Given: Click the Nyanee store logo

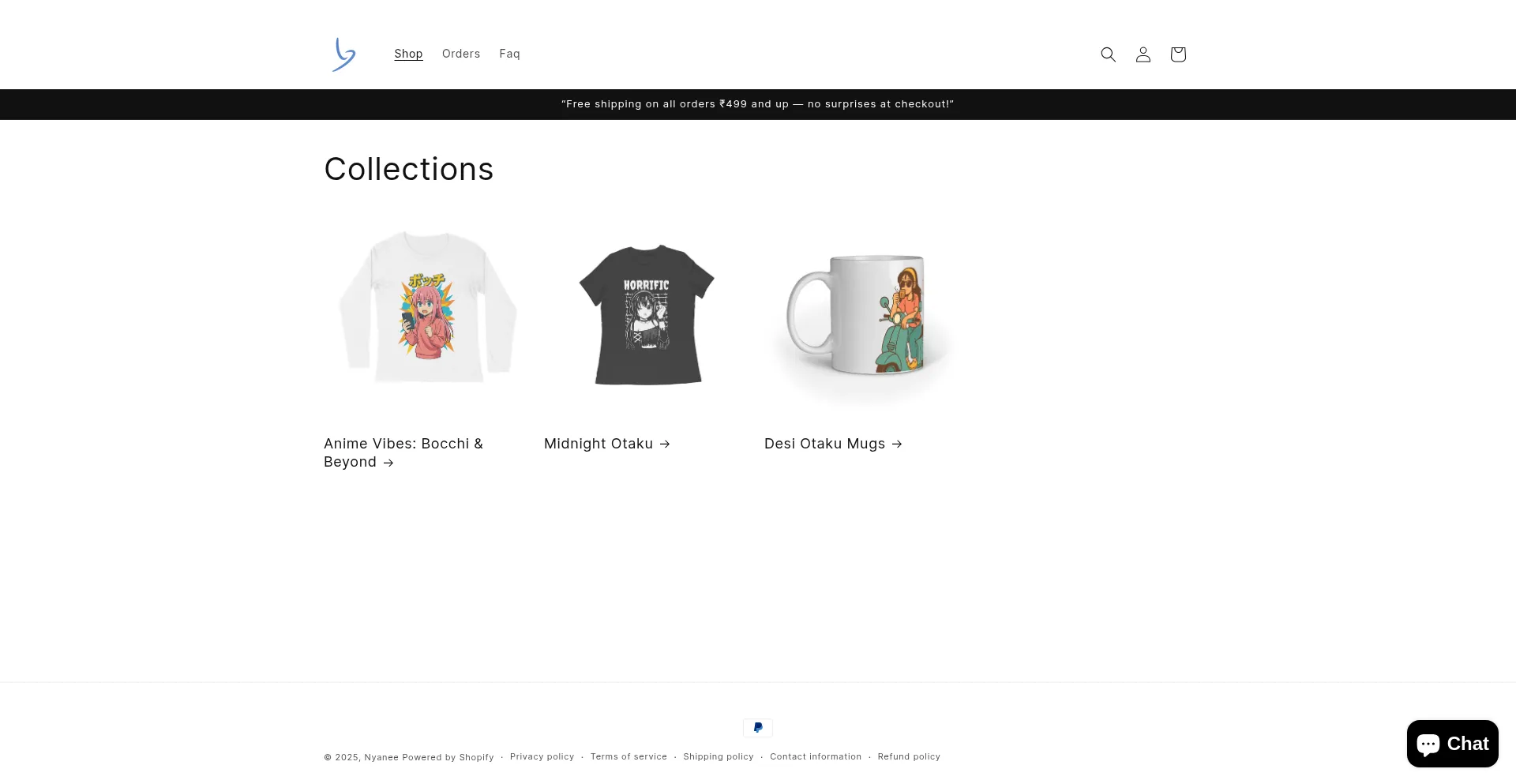Looking at the screenshot, I should (344, 54).
